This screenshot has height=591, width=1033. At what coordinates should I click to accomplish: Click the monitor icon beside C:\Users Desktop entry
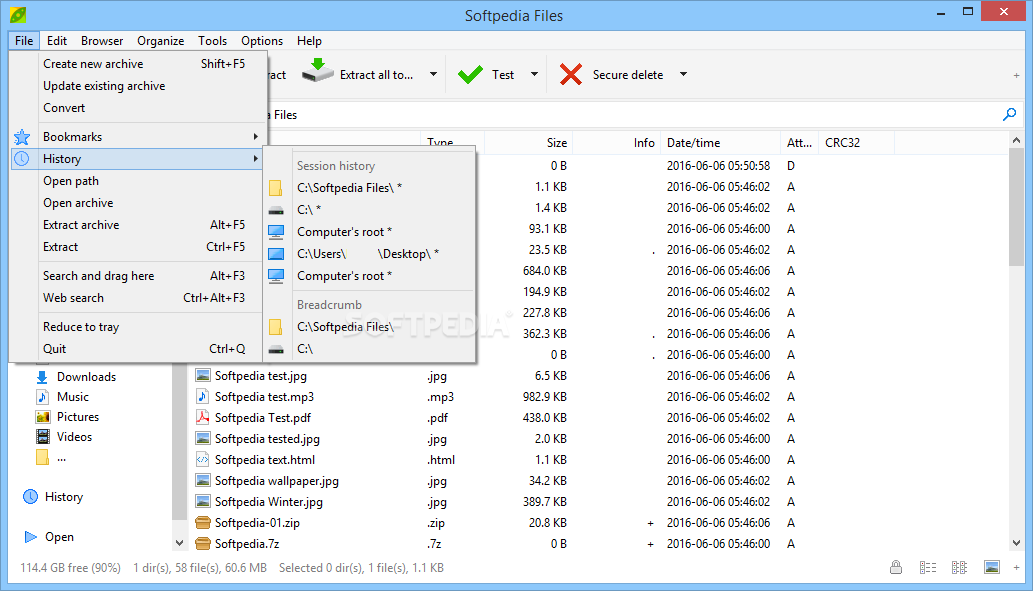[276, 254]
